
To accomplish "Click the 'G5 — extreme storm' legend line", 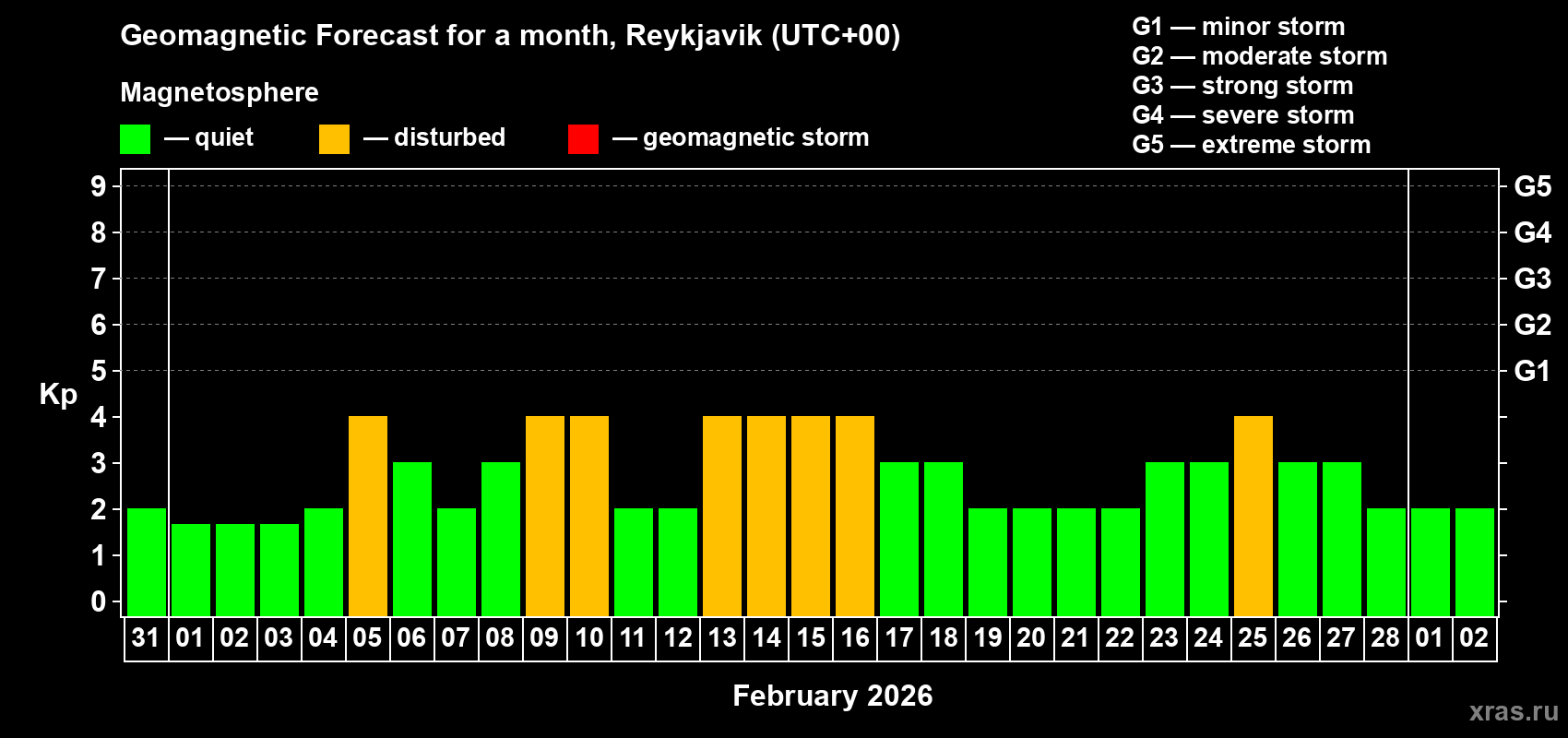I will coord(1252,145).
